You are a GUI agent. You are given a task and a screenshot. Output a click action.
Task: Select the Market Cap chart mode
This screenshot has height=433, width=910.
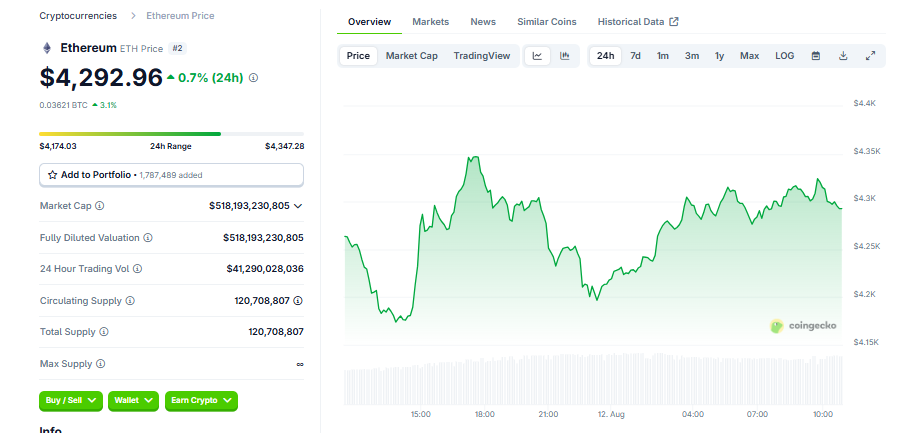[412, 56]
